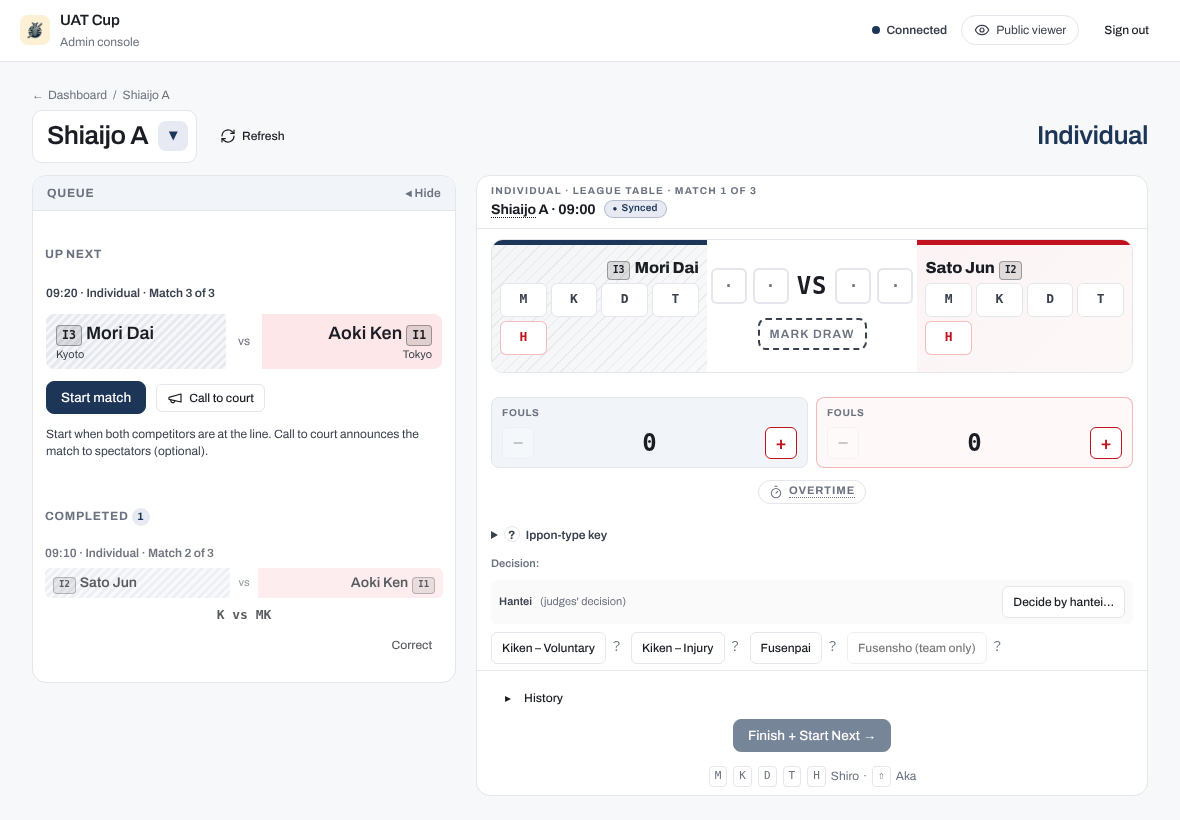Click the Completed count badge 1
Image resolution: width=1180 pixels, height=820 pixels.
(140, 517)
